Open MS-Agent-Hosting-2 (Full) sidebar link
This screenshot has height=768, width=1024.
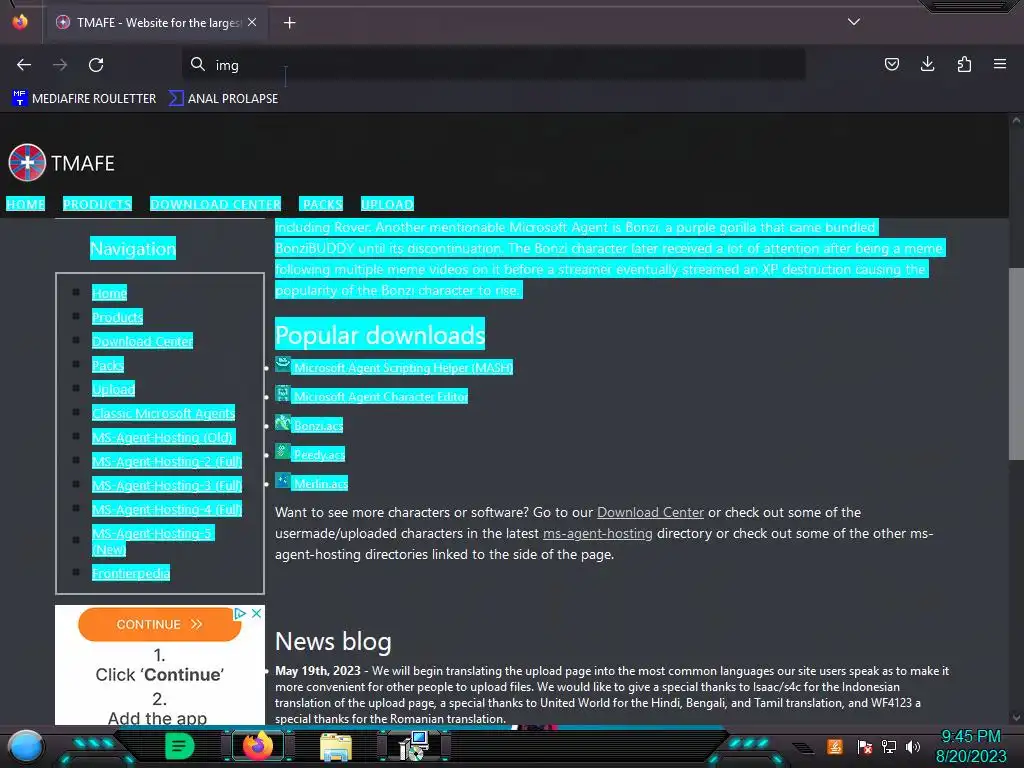click(167, 462)
